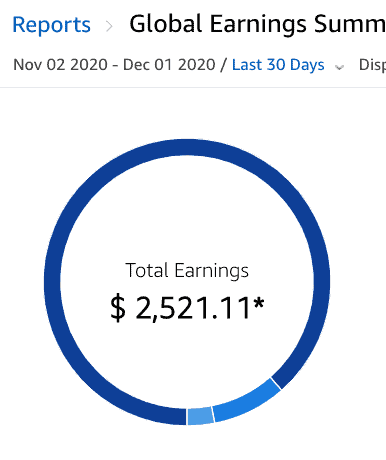Open the Reports breadcrumb link
This screenshot has height=460, width=386.
pos(51,25)
